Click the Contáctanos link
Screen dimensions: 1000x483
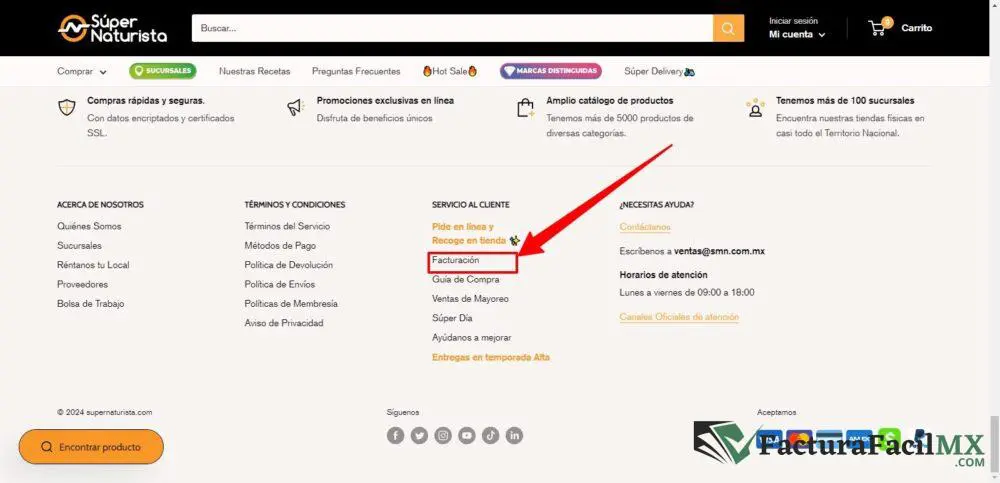(x=645, y=227)
